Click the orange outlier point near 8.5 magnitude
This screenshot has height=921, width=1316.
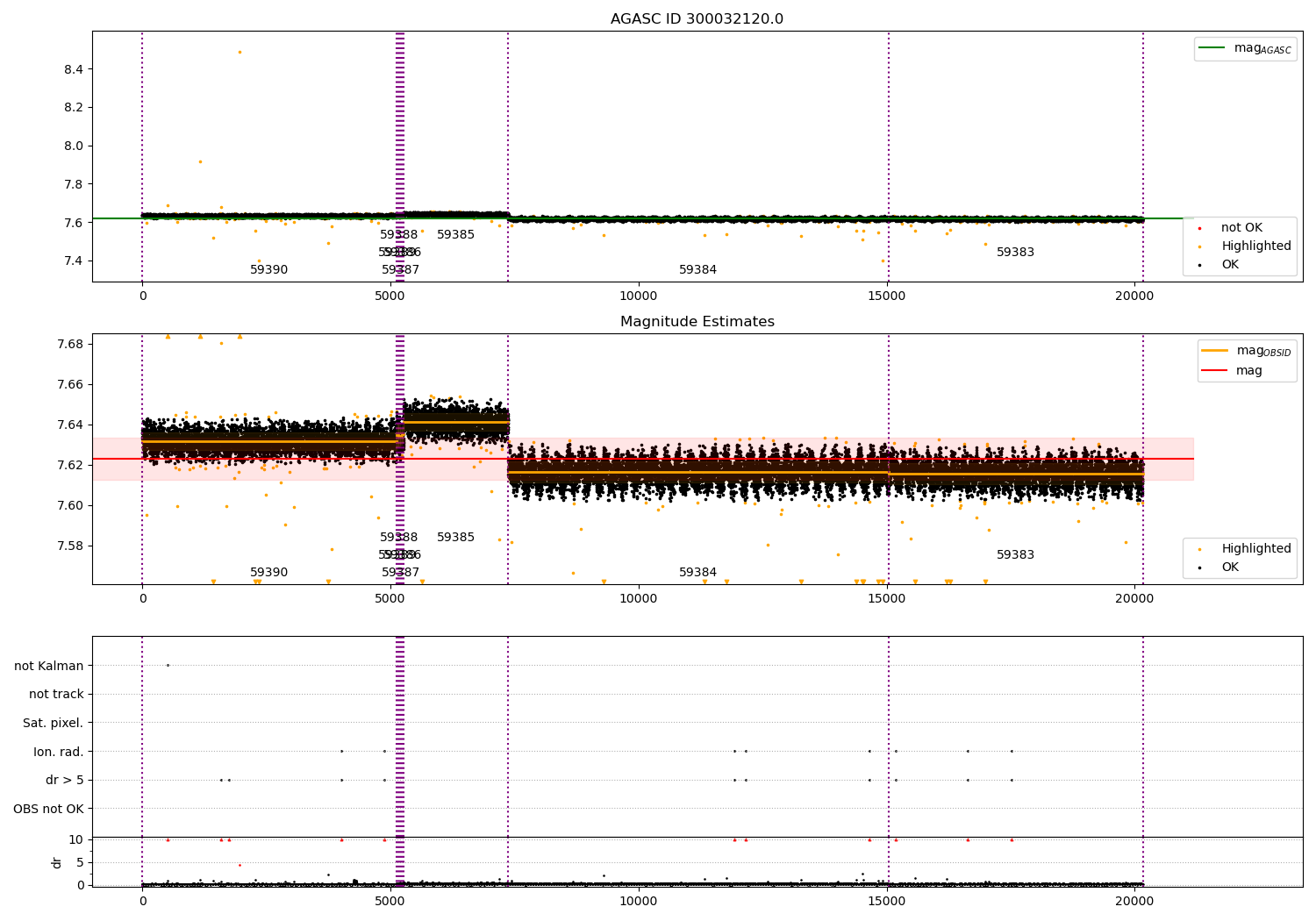240,52
